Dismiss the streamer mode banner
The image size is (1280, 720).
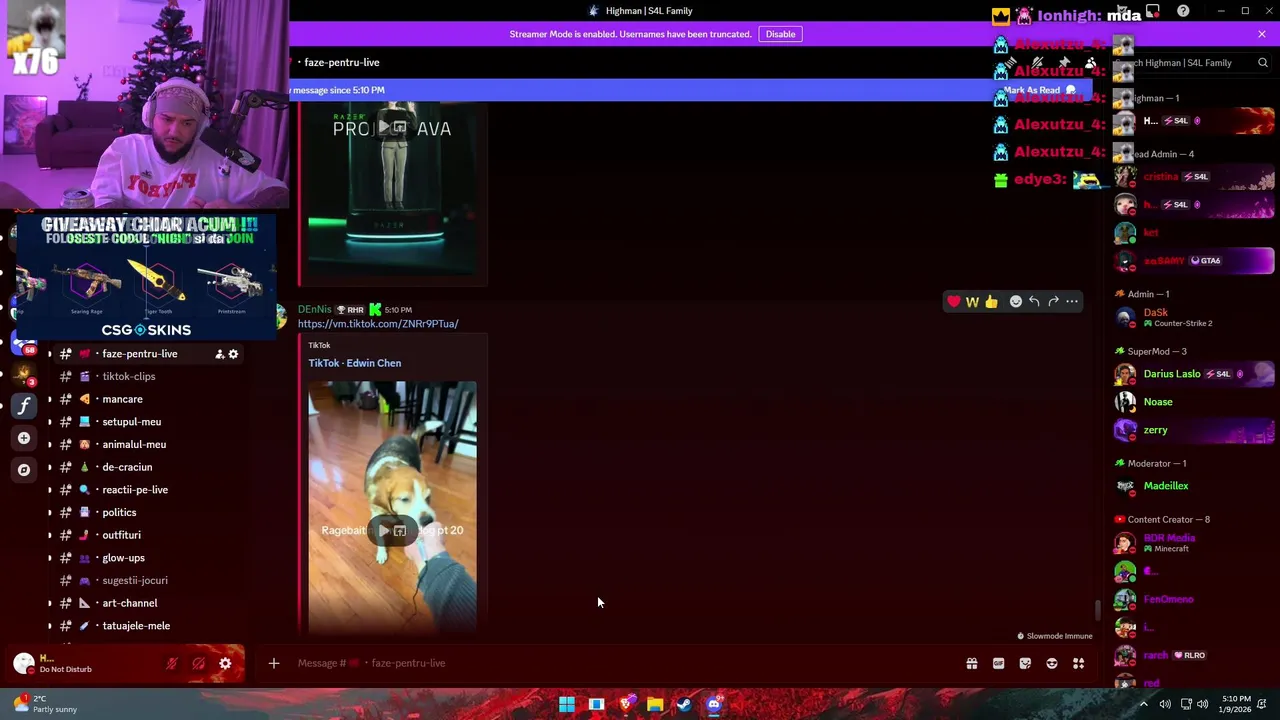click(x=1262, y=34)
